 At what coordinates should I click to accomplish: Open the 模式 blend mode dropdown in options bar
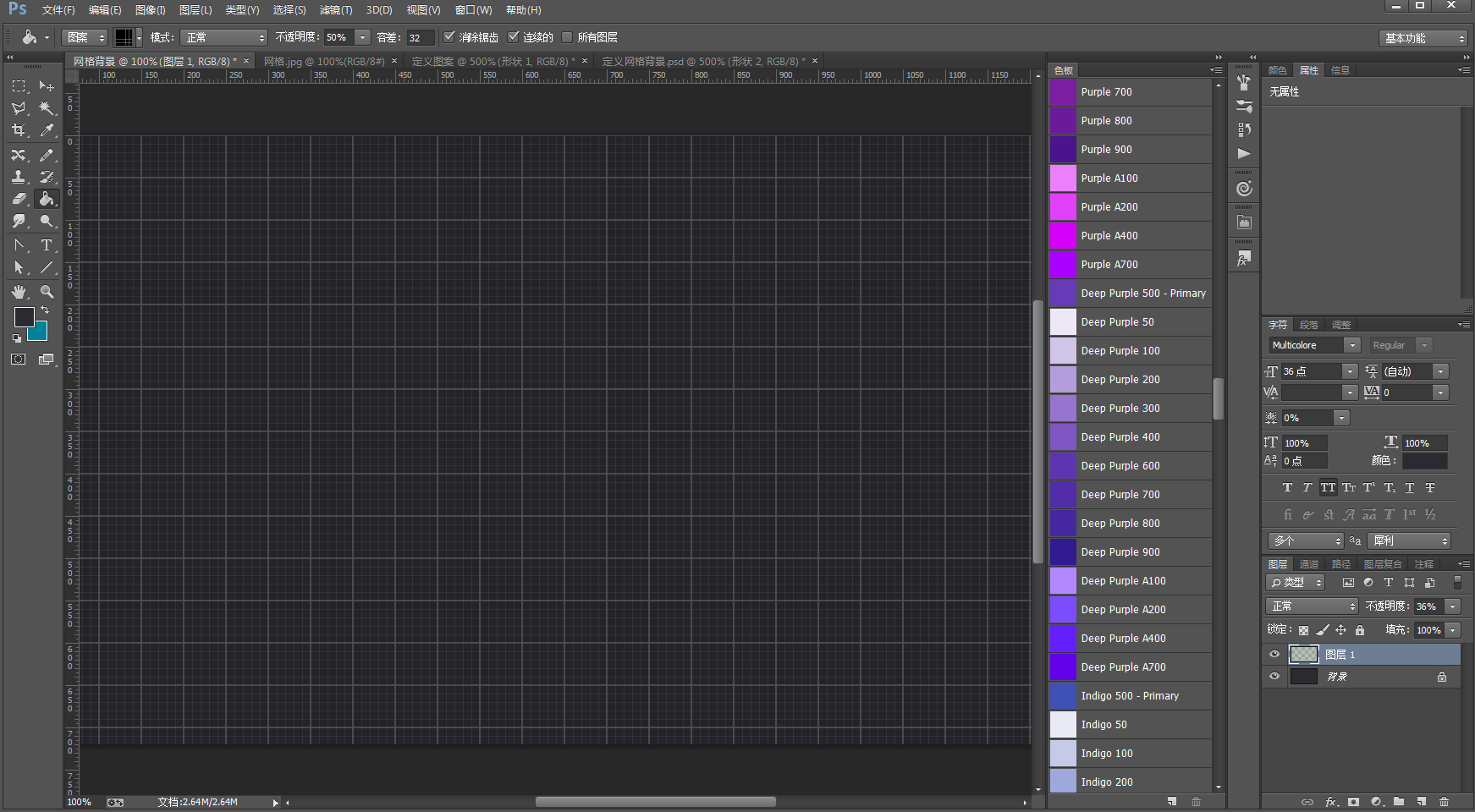223,37
